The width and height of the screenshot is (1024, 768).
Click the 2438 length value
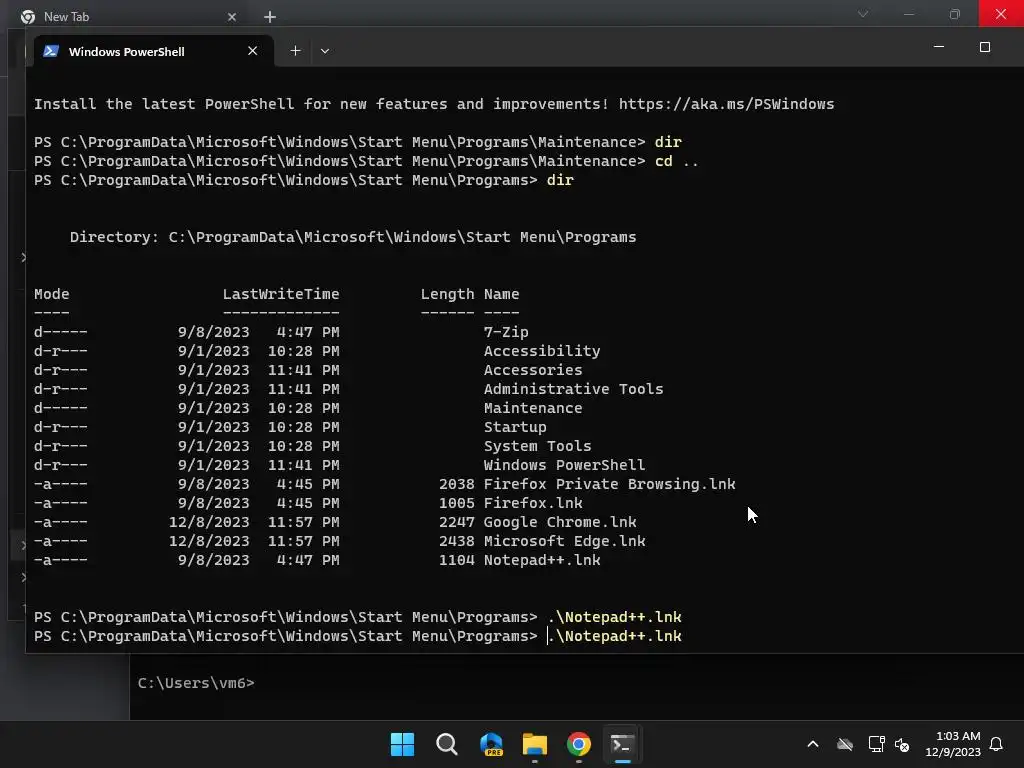[x=456, y=541]
